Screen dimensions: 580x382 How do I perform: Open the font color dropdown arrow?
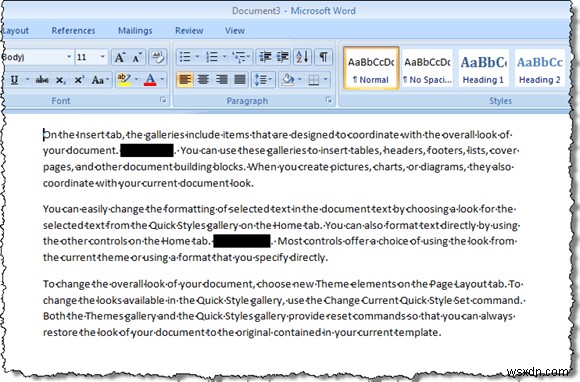click(x=162, y=80)
